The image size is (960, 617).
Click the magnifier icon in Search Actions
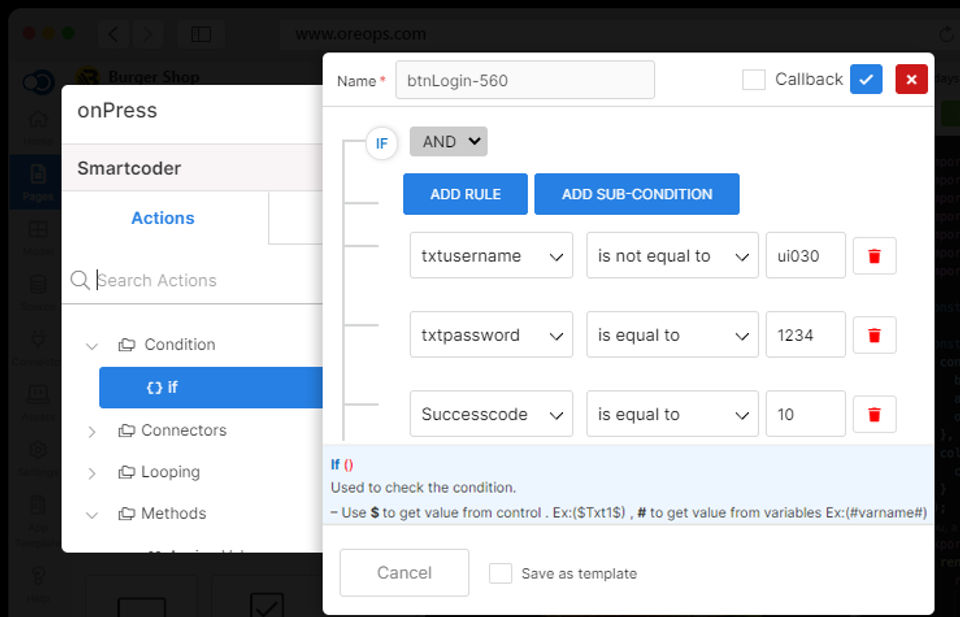click(80, 280)
